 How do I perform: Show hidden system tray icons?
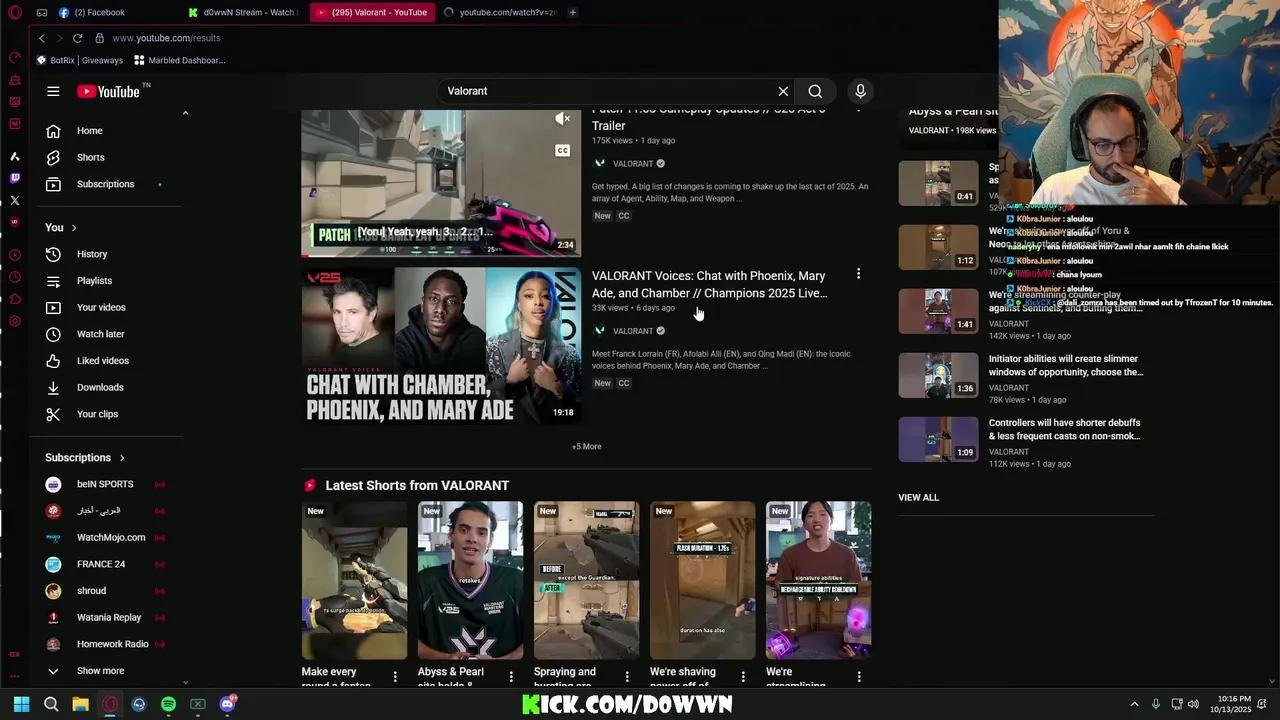point(1134,704)
